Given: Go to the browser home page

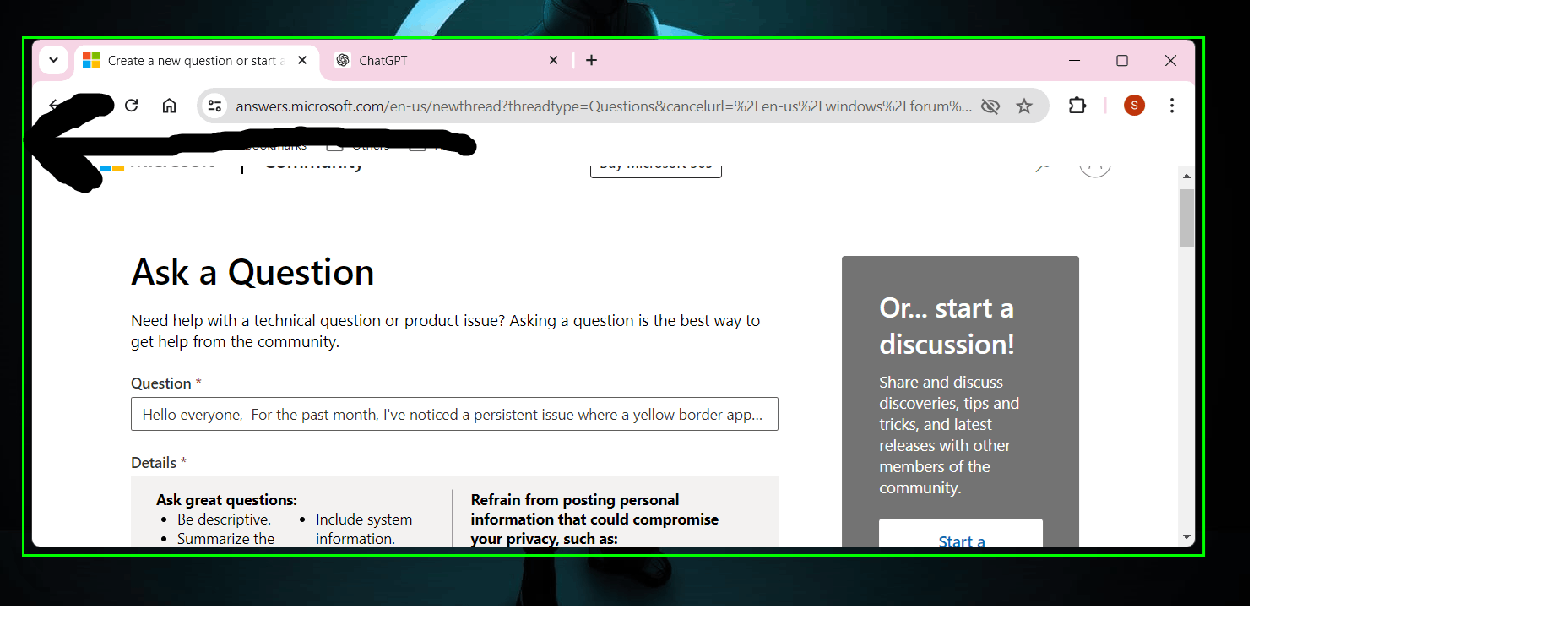Looking at the screenshot, I should pyautogui.click(x=170, y=106).
